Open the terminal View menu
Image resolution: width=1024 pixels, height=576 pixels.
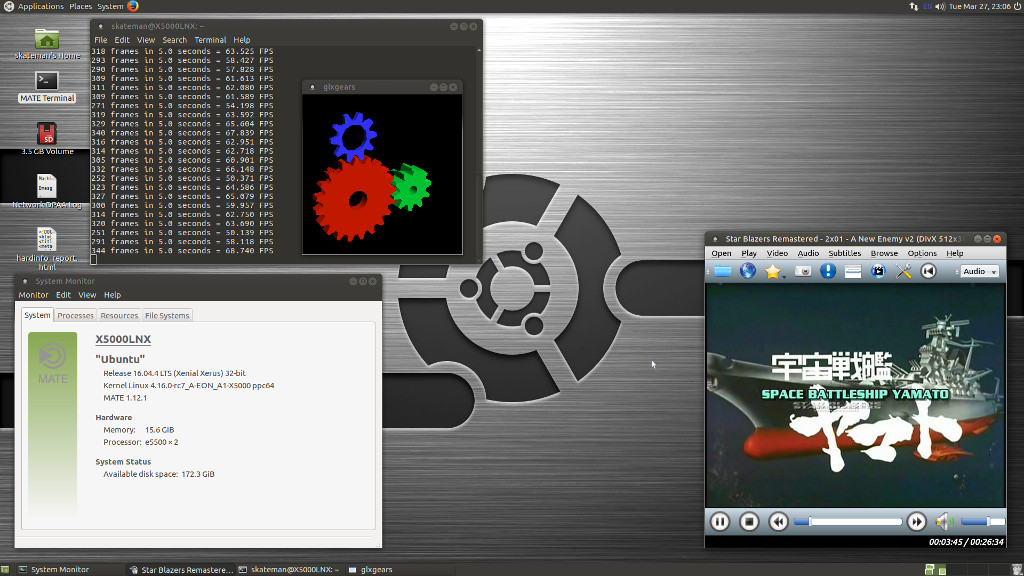(146, 40)
